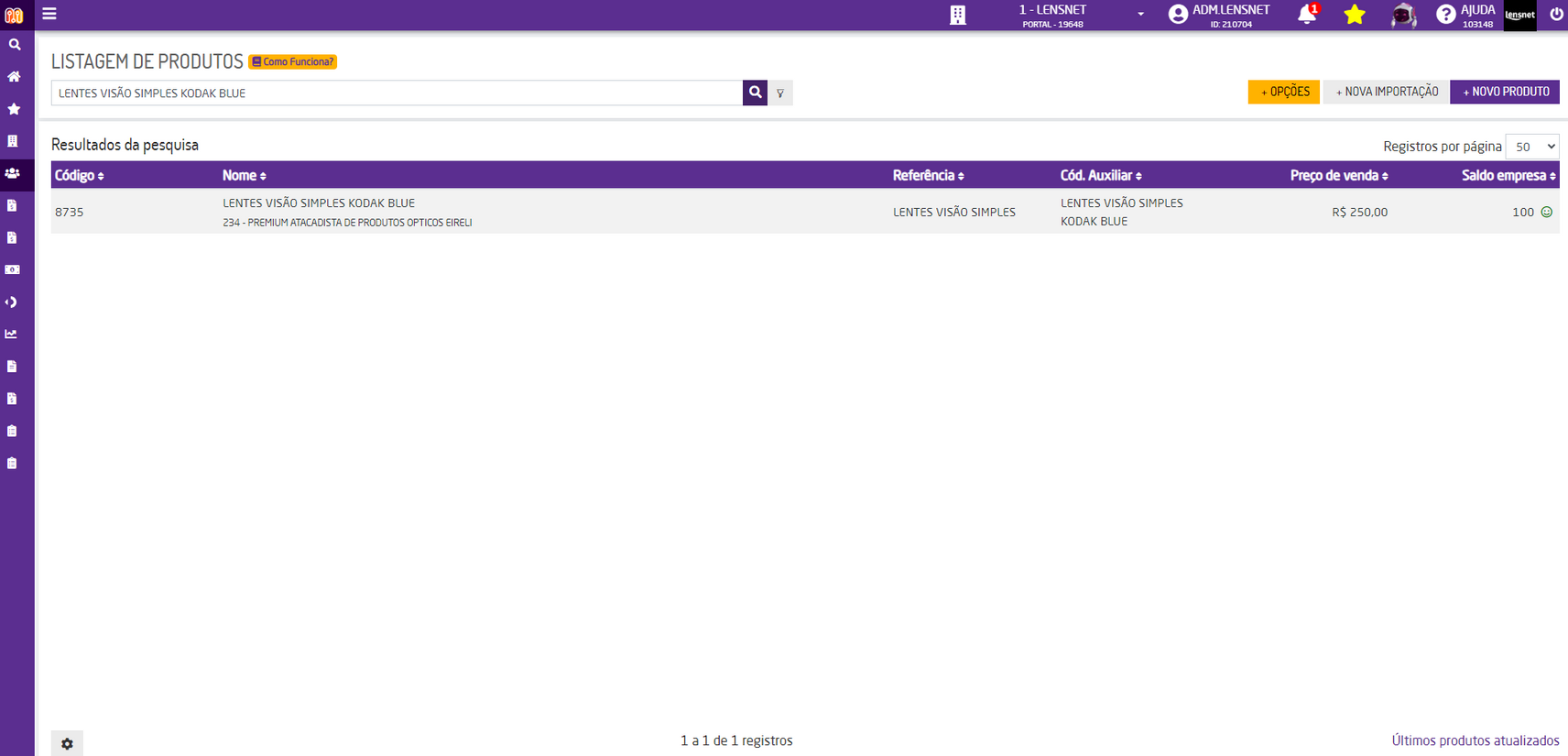Open the hamburger menu in top bar
Image resolution: width=1568 pixels, height=756 pixels.
(x=49, y=14)
